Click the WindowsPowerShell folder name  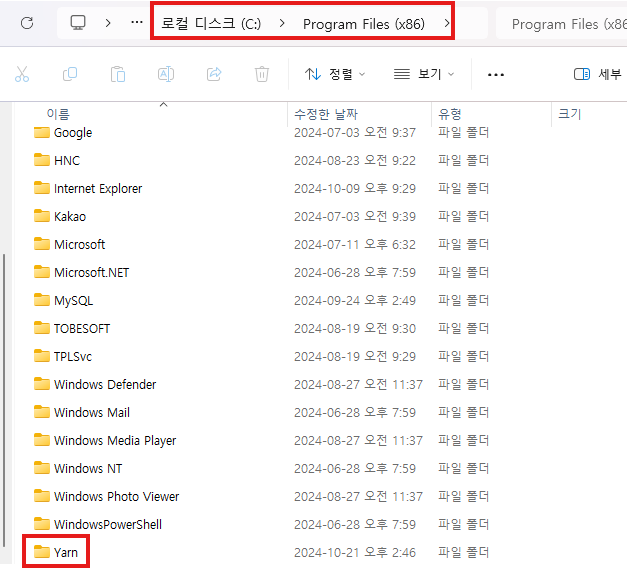point(108,525)
